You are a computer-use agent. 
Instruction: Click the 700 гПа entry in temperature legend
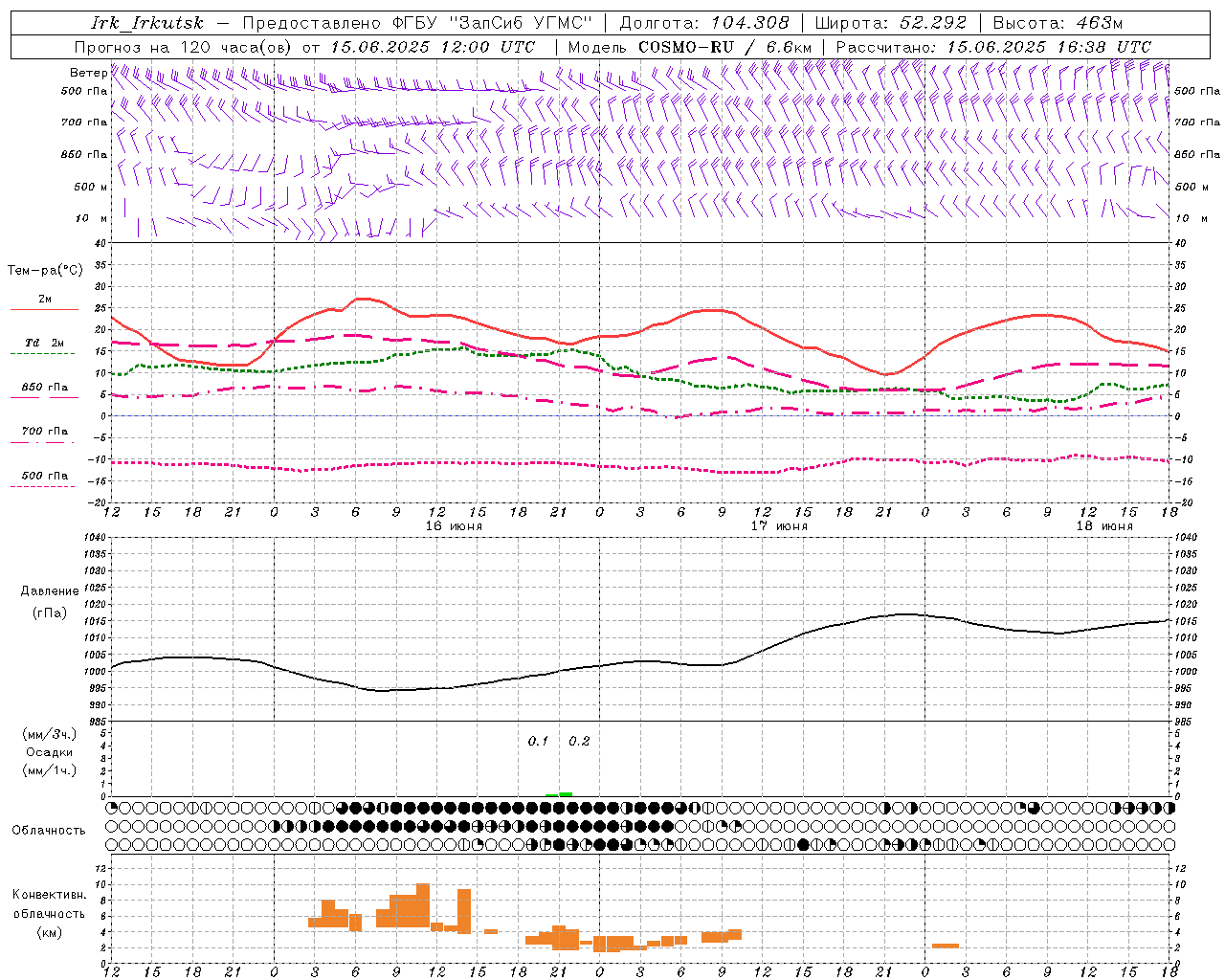pyautogui.click(x=45, y=432)
